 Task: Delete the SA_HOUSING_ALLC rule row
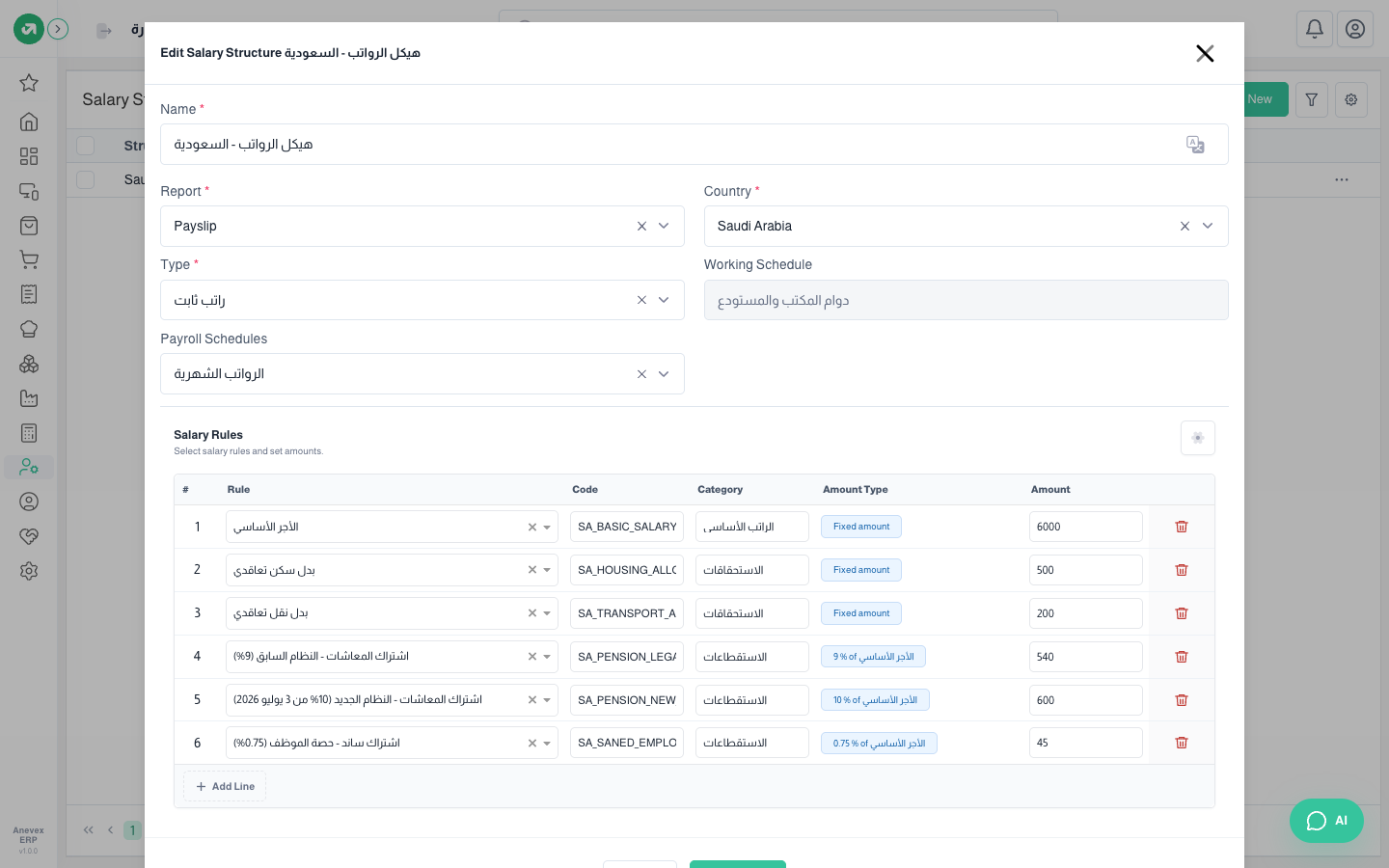1182,570
